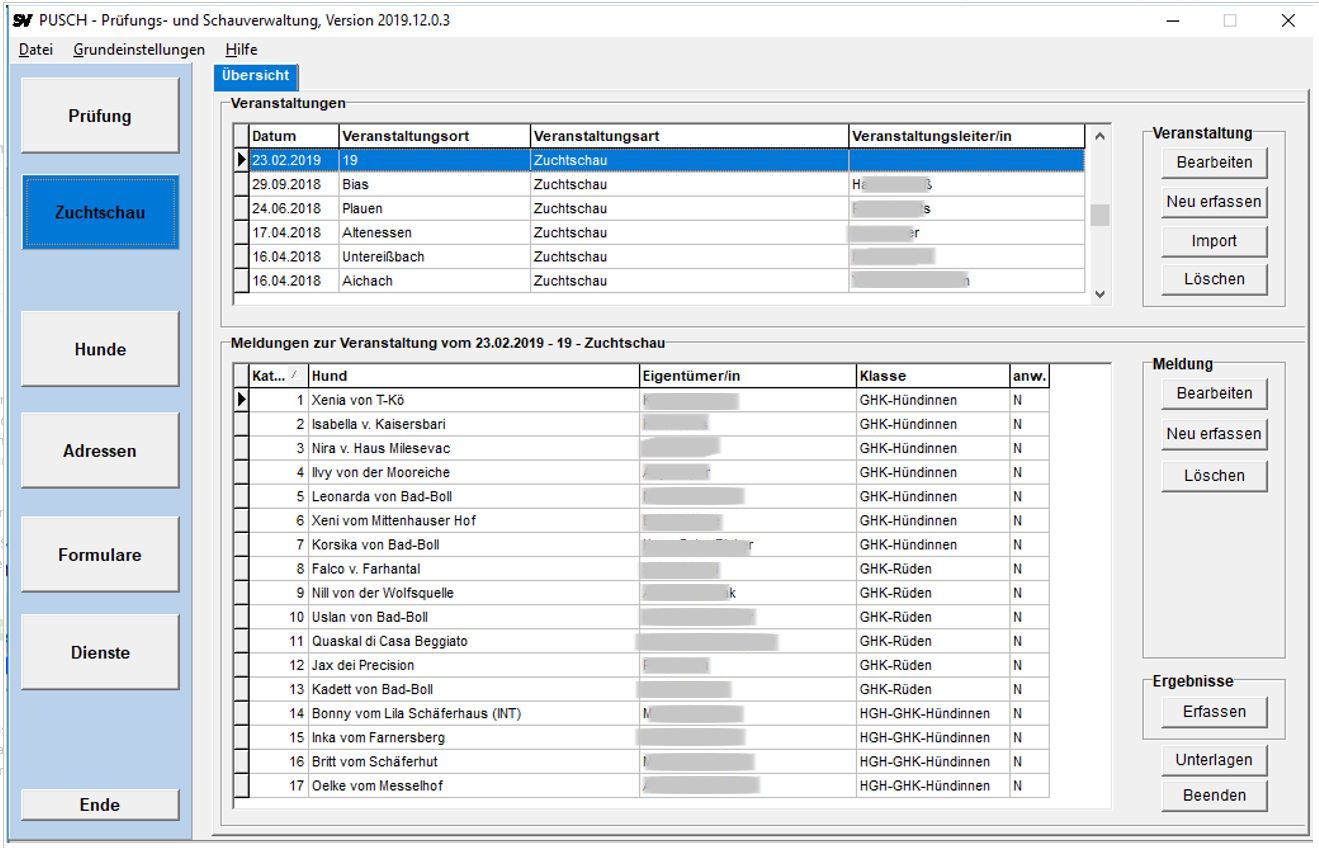Click Bearbeiten in the Meldung group

point(1214,393)
